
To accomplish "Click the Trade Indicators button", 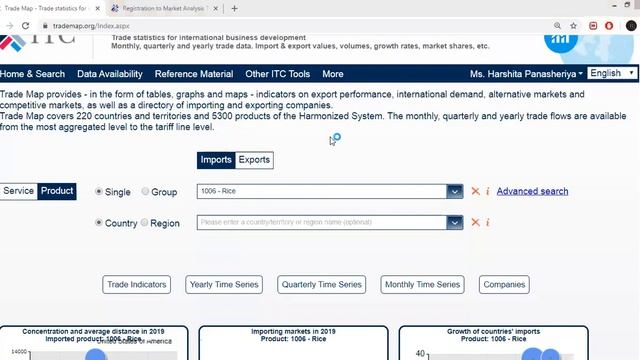I will tap(137, 284).
